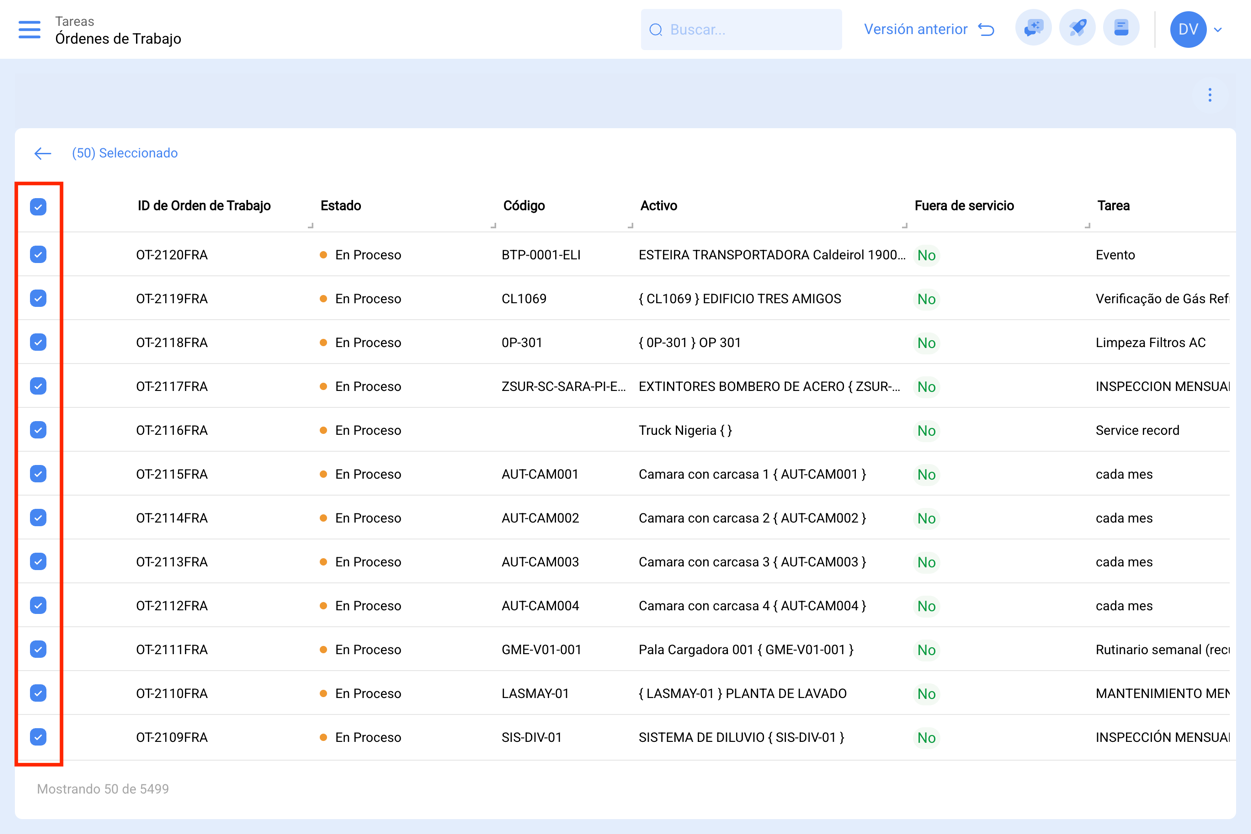Image resolution: width=1251 pixels, height=834 pixels.
Task: Uncheck the OT-2112FRA row checkbox
Action: [x=38, y=606]
